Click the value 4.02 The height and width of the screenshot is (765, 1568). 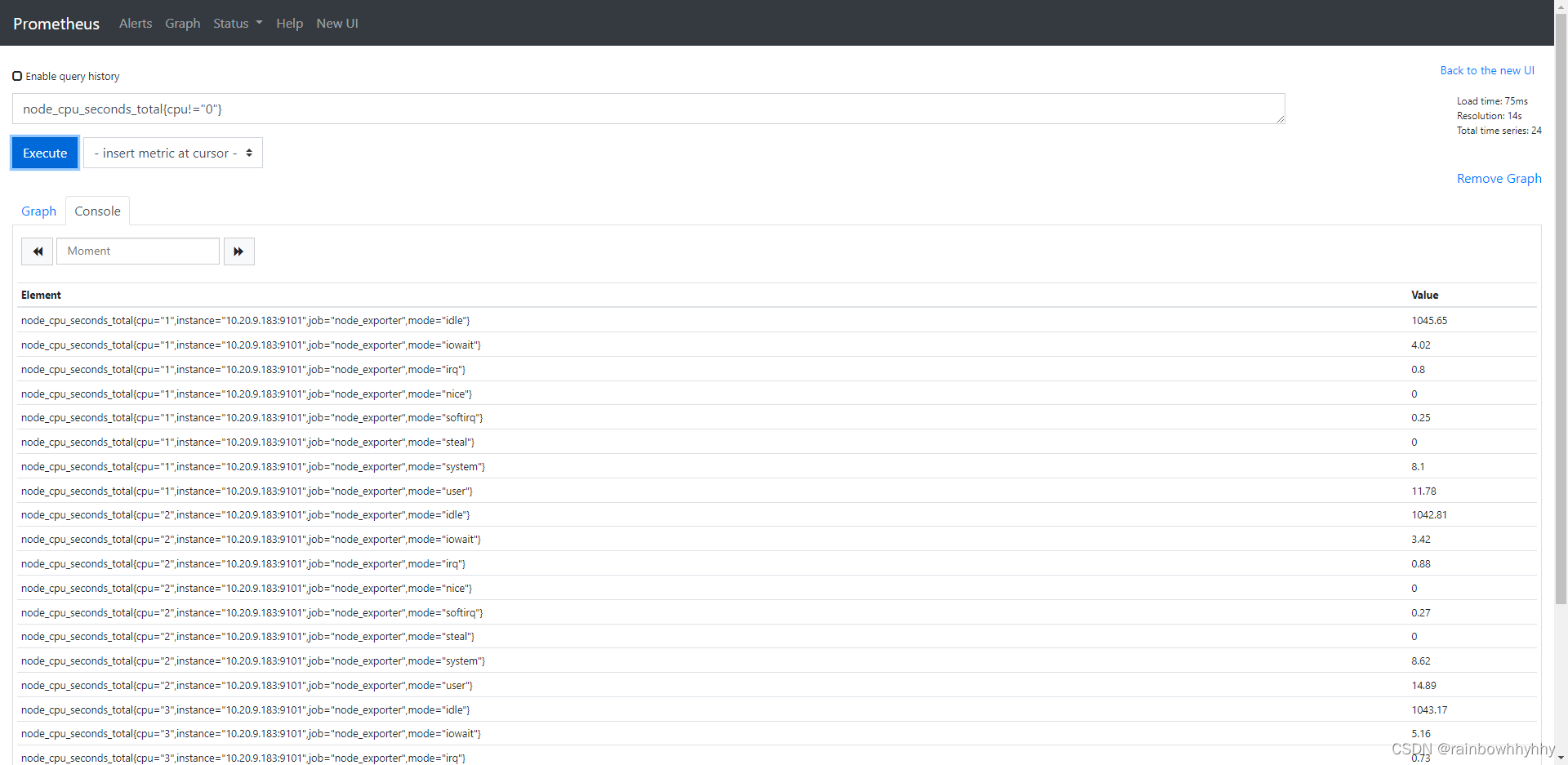click(x=1421, y=345)
